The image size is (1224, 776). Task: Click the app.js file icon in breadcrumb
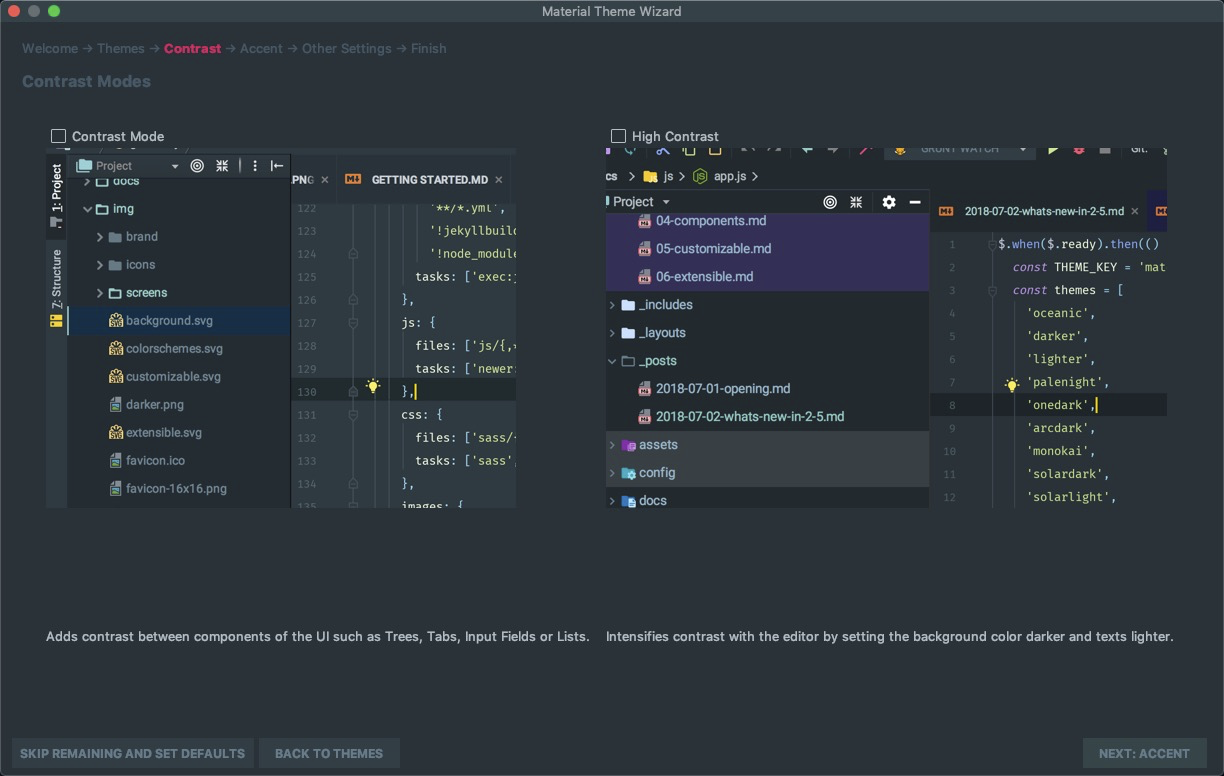700,176
